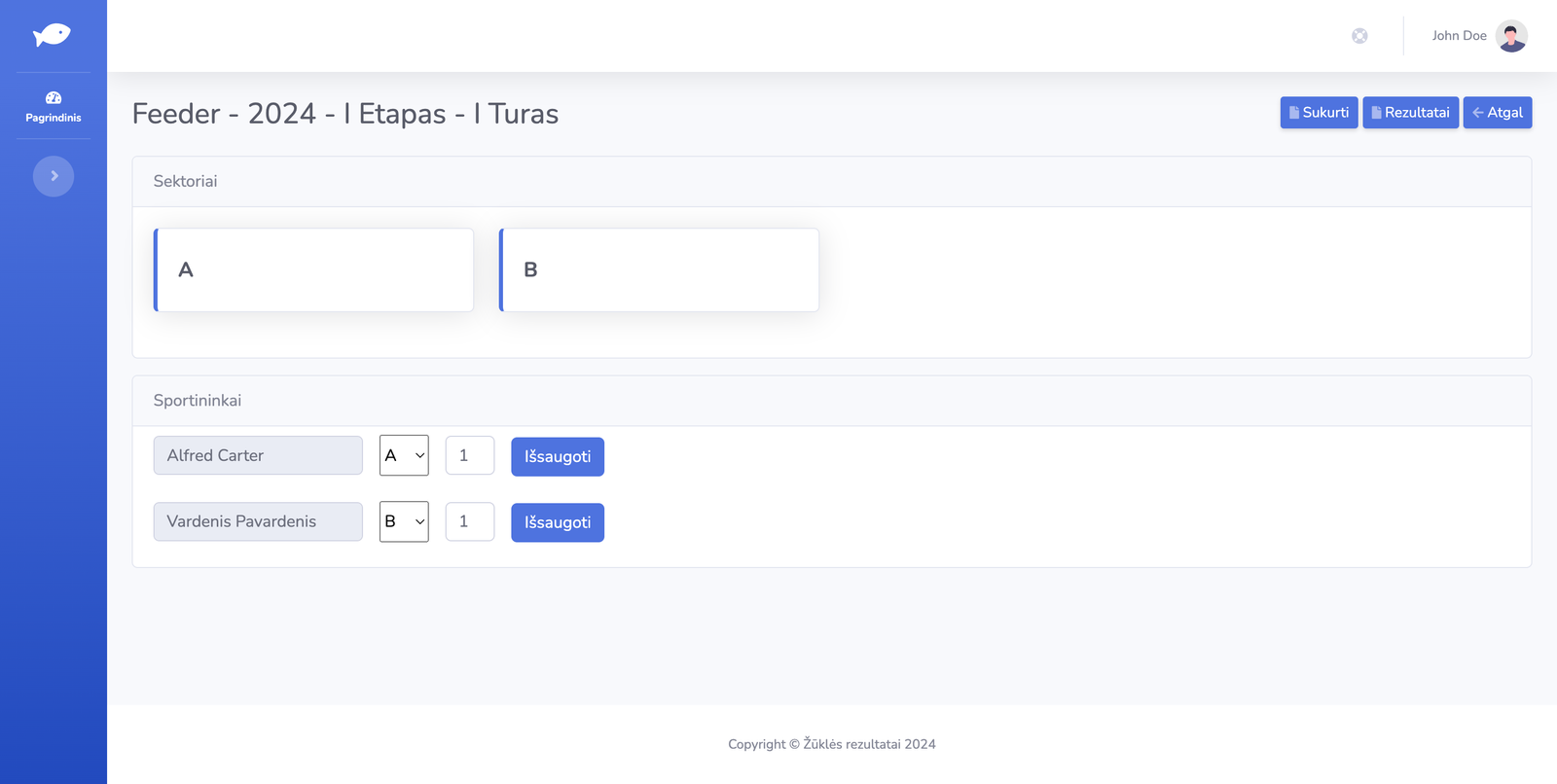Open Rezultatai results page

[1410, 113]
